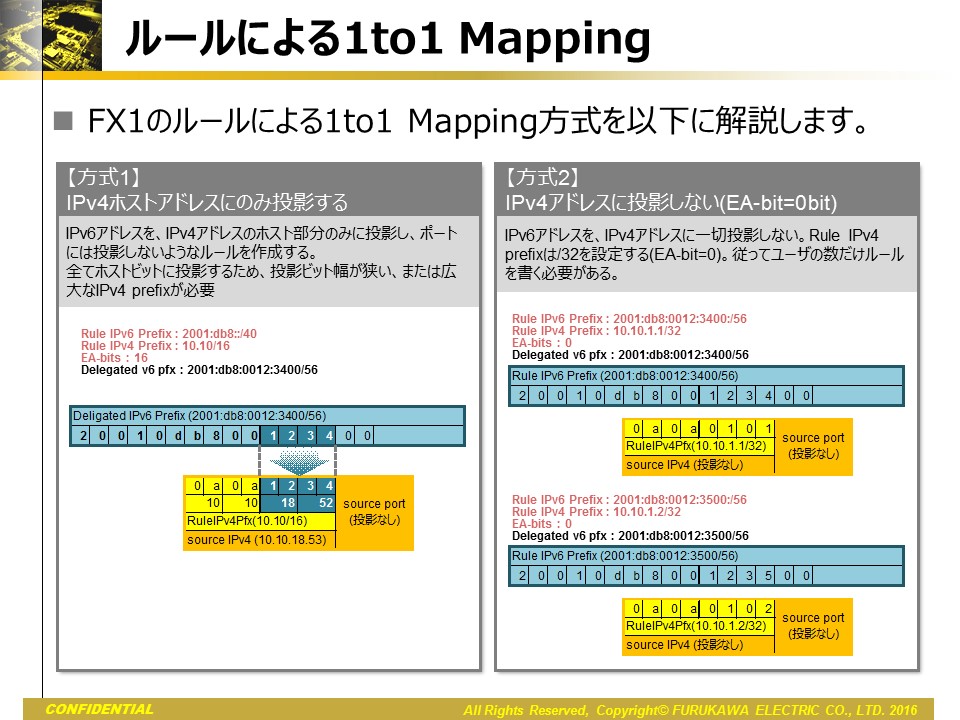Click the RuleIPv4Pfx(10.10/16) yellow box
The image size is (960, 720).
point(259,521)
